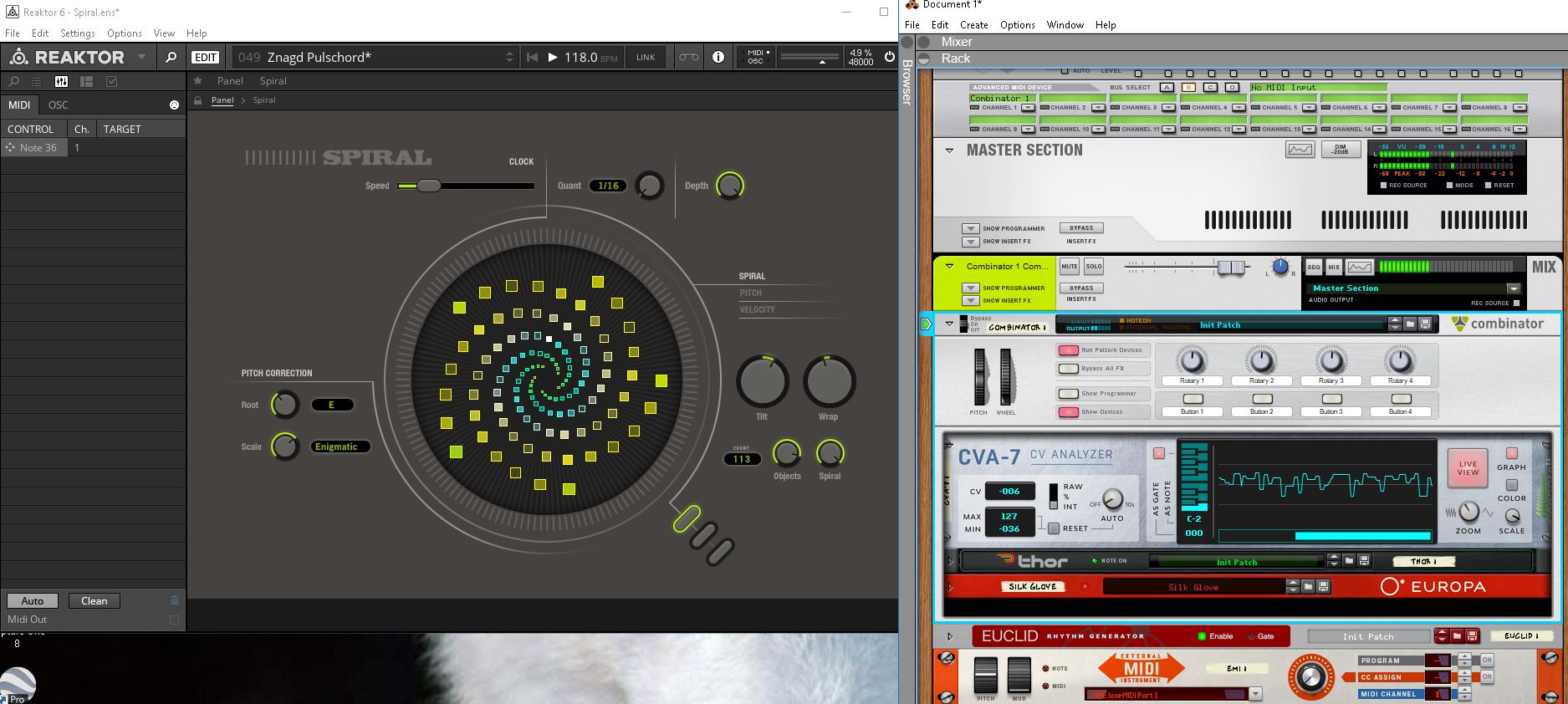Enable the Midi Out checkbox
1568x704 pixels.
coord(174,620)
